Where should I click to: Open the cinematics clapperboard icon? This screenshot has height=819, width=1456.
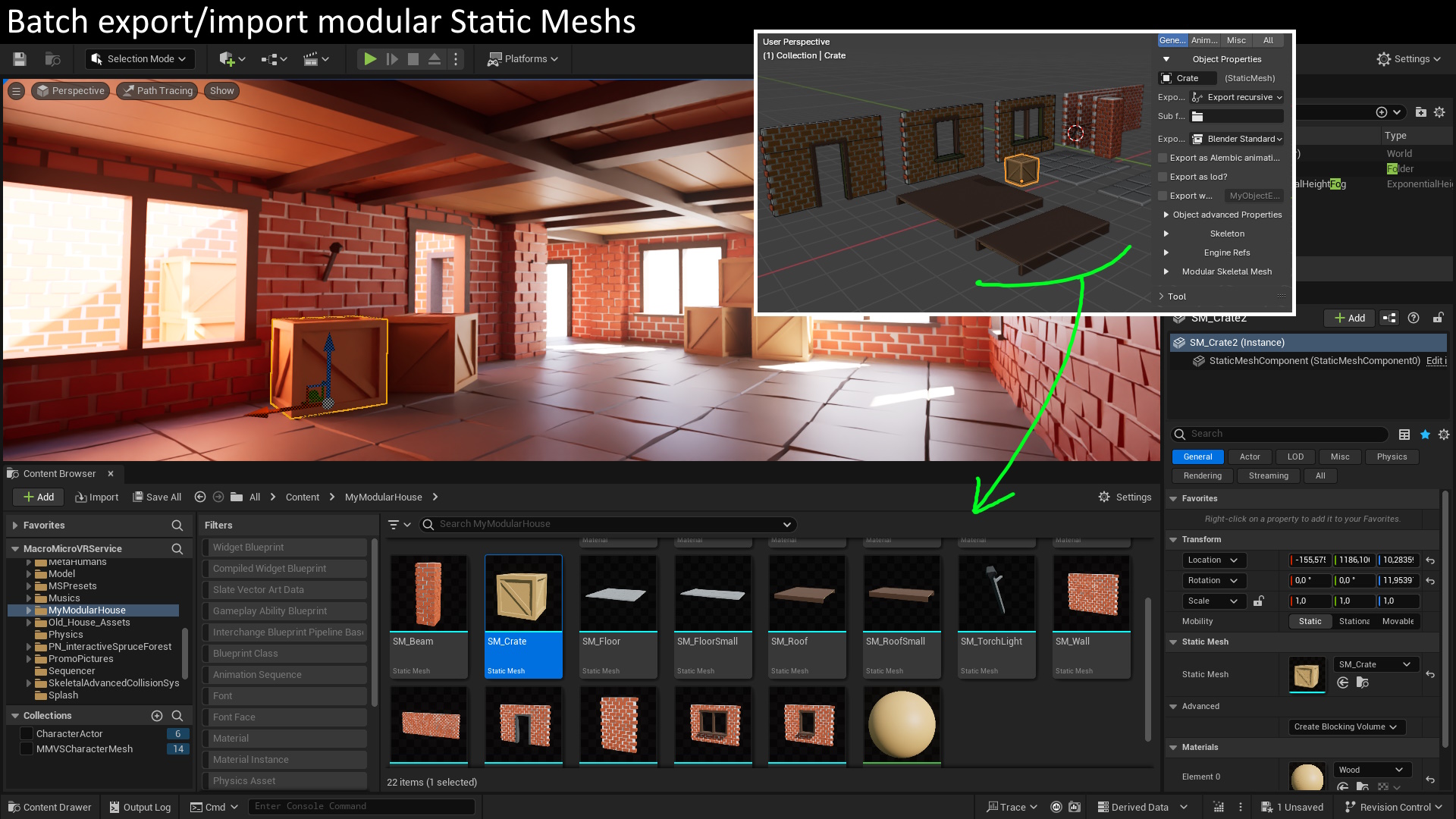(315, 59)
